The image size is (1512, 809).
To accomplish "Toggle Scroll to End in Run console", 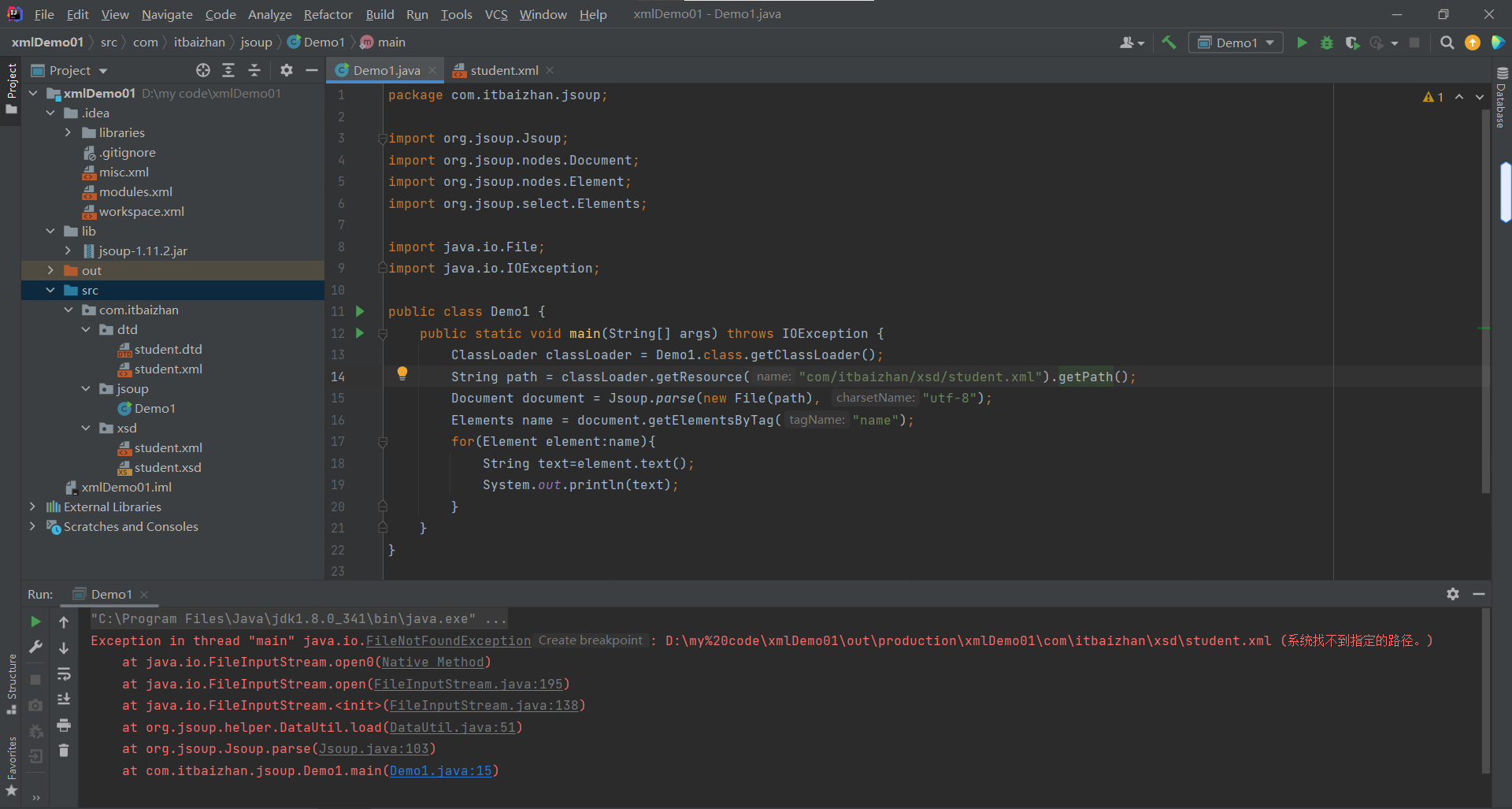I will point(64,699).
